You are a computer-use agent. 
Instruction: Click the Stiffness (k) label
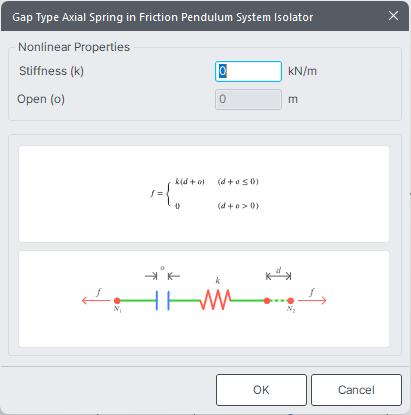coord(52,71)
